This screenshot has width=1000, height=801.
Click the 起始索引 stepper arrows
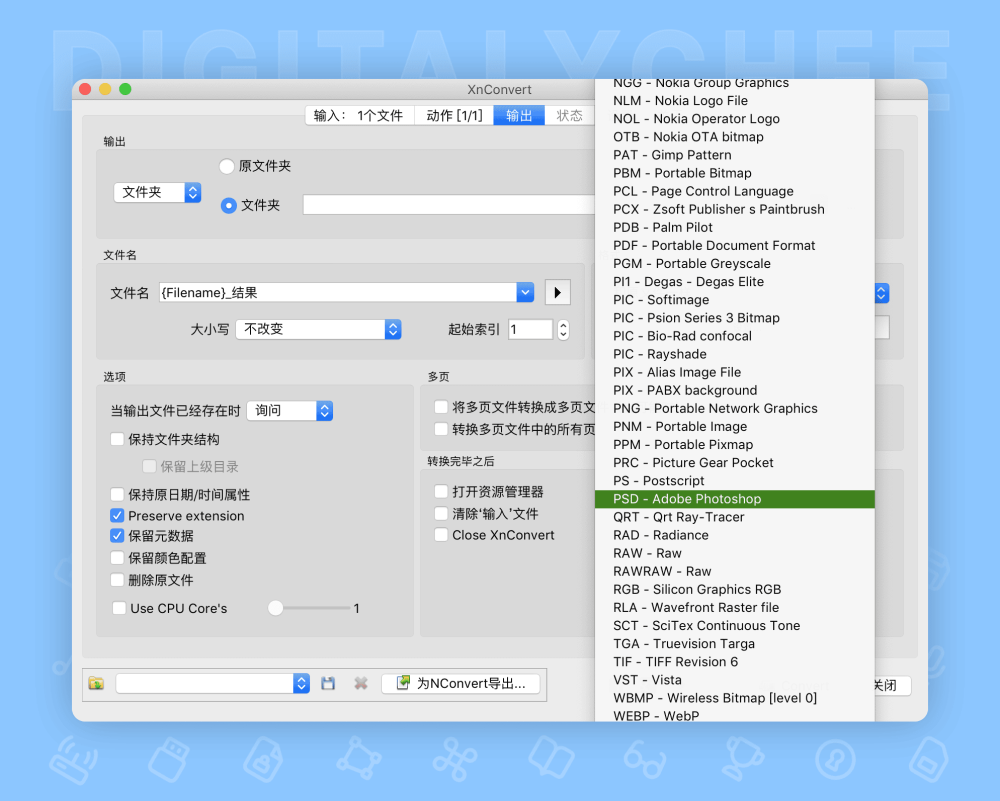(563, 329)
